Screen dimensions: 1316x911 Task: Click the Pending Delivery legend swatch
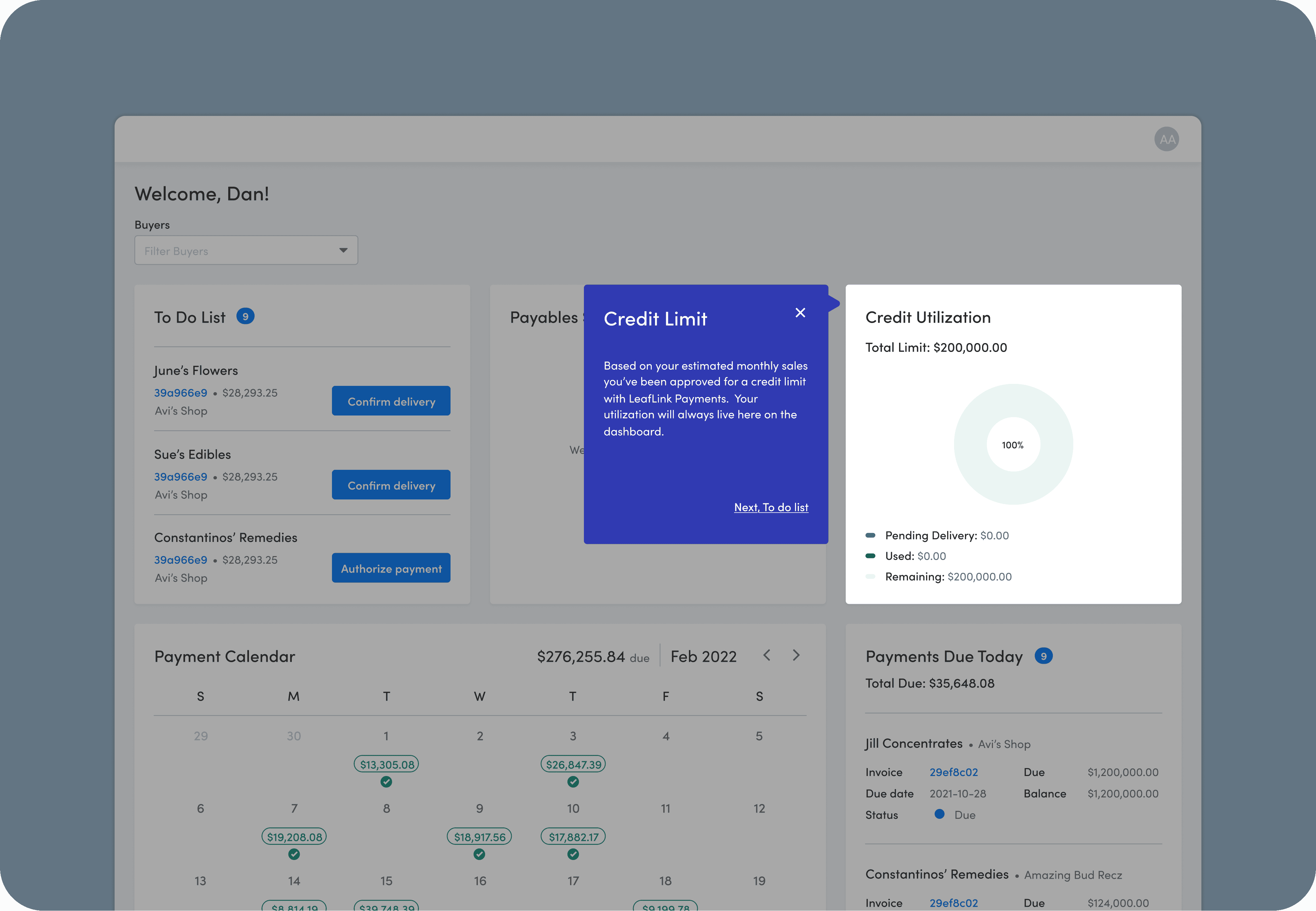[x=871, y=535]
